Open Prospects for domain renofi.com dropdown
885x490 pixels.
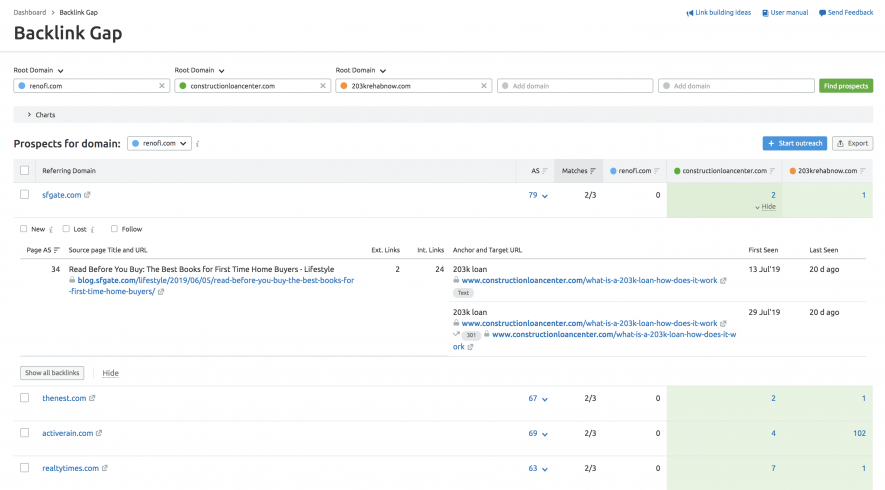159,143
